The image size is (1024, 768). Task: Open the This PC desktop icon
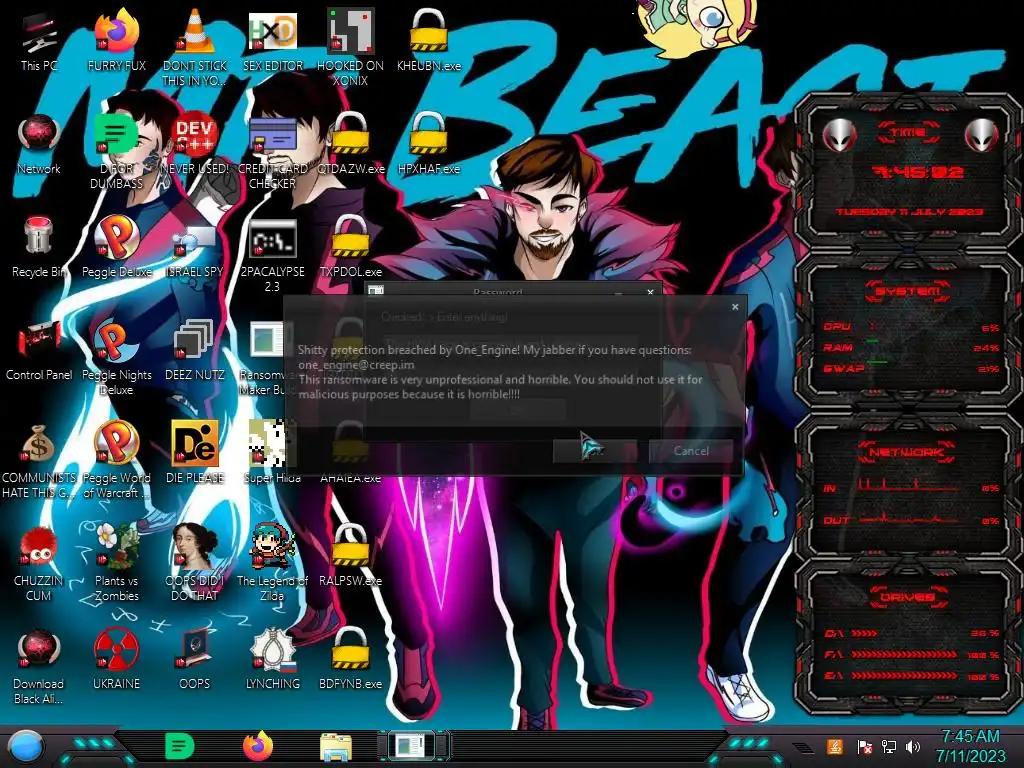point(39,40)
